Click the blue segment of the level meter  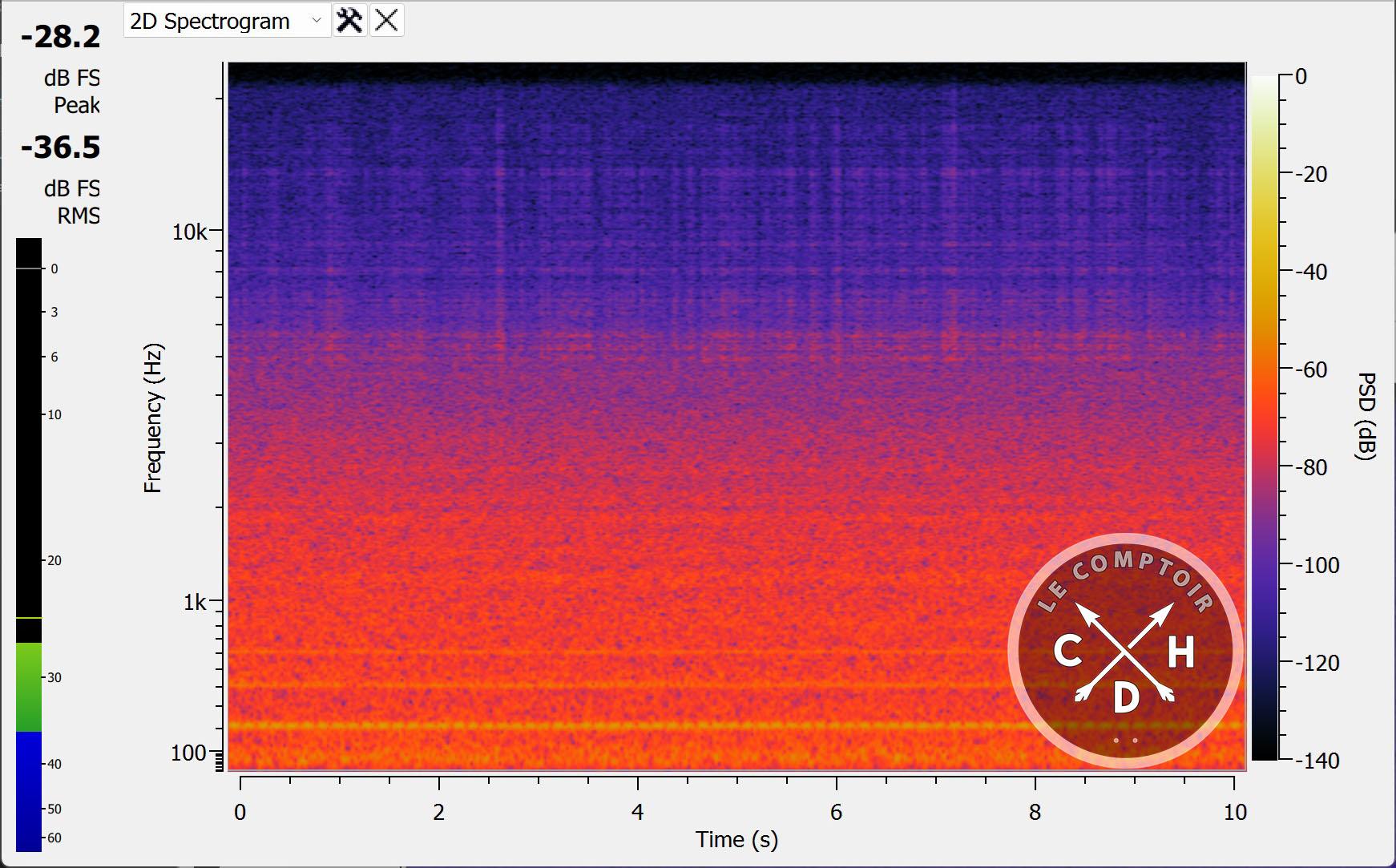[x=29, y=789]
